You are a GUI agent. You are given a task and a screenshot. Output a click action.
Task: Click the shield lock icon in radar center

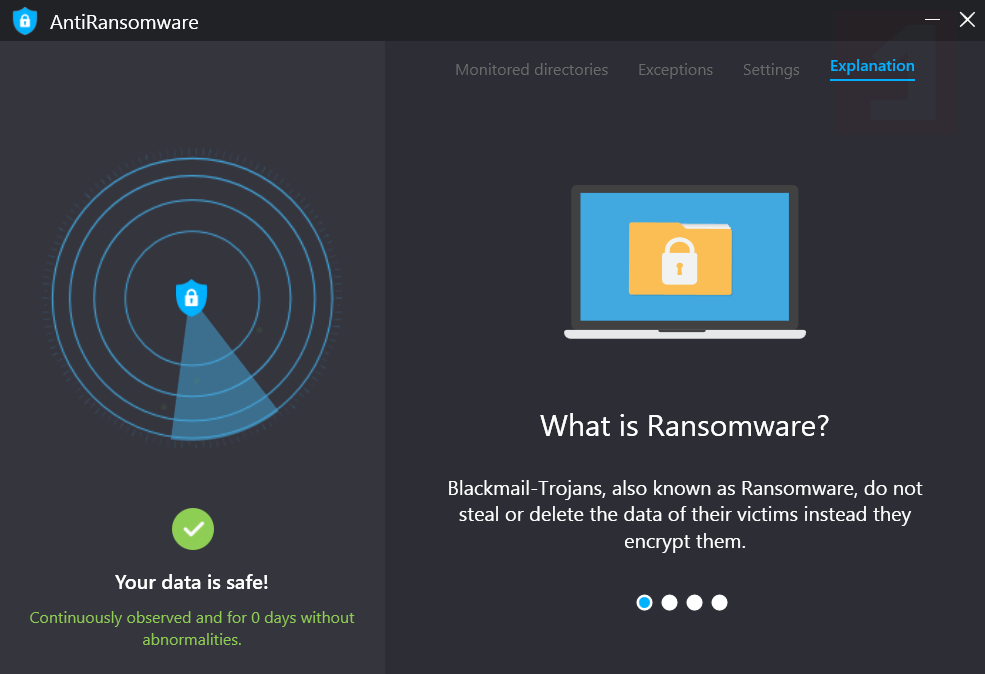click(191, 296)
